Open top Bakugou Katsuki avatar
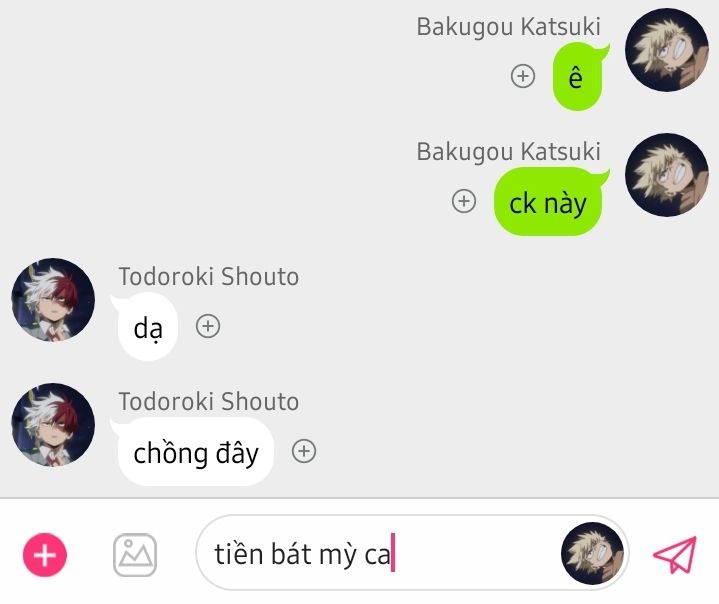 (x=667, y=50)
